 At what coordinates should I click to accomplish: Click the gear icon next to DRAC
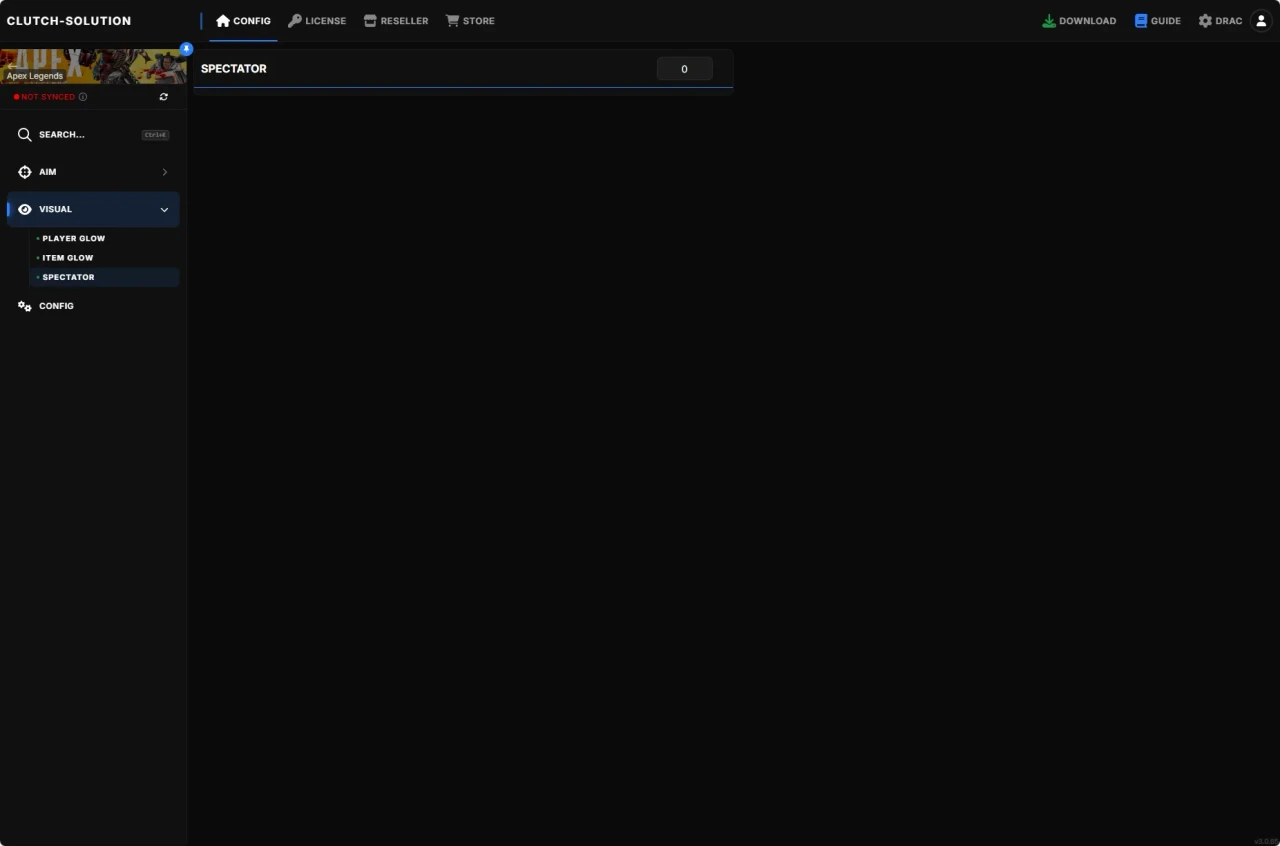pyautogui.click(x=1205, y=20)
